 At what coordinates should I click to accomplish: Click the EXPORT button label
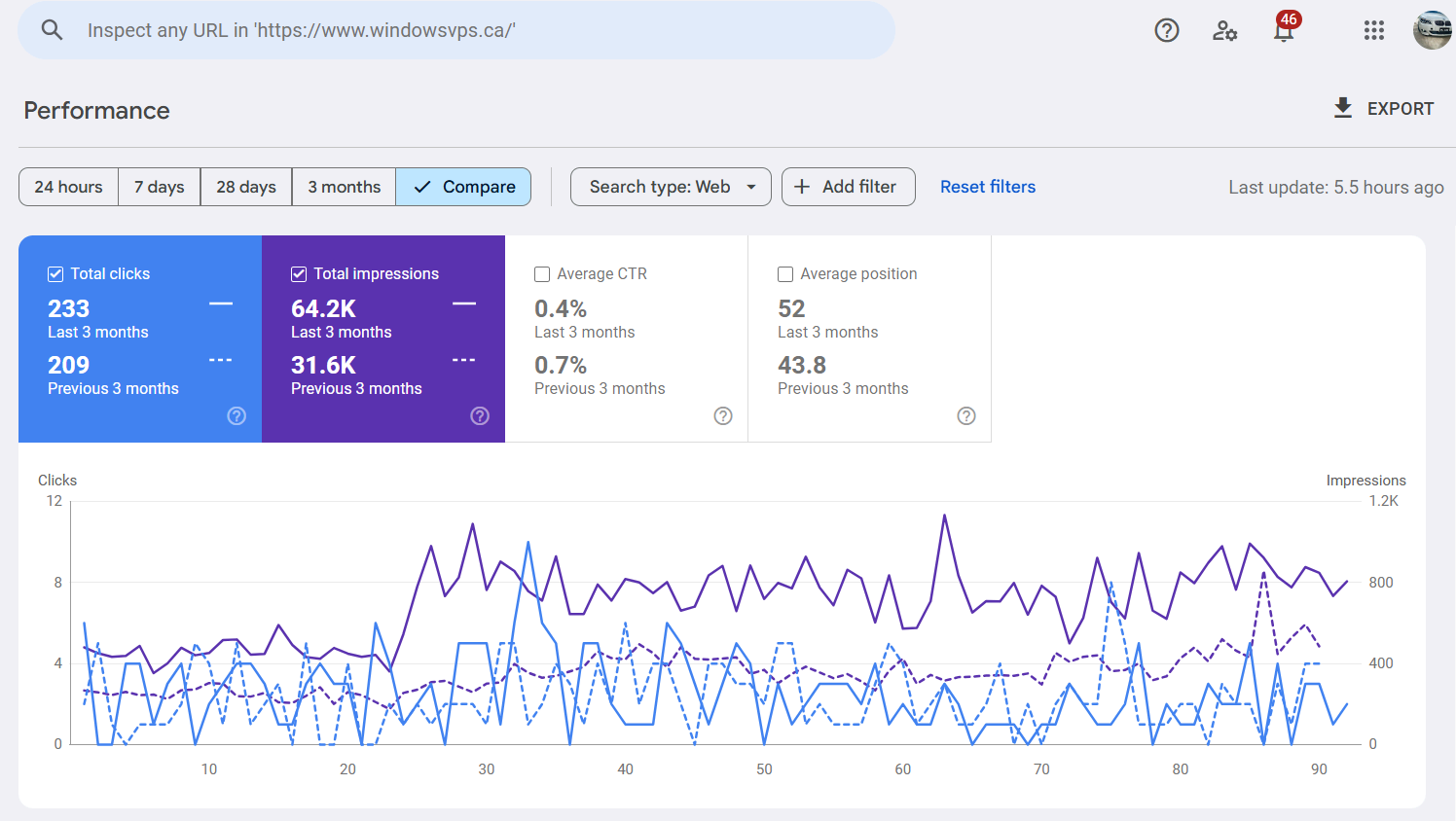1400,109
